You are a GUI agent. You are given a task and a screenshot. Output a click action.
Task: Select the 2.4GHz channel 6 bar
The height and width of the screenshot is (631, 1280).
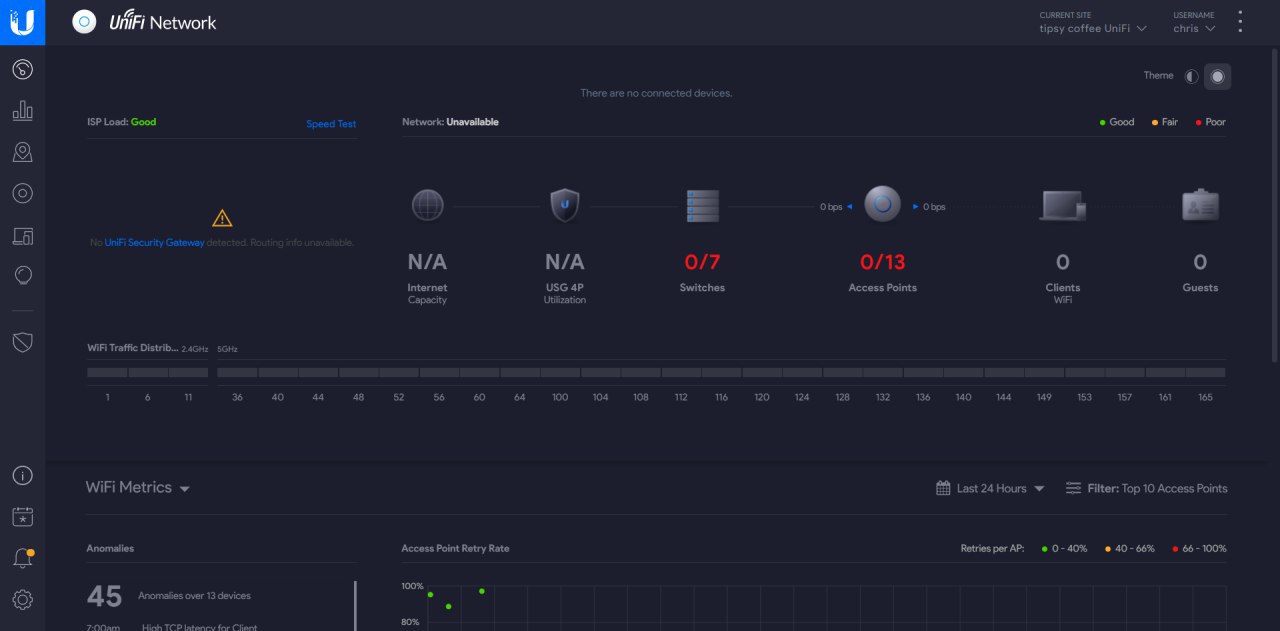148,372
